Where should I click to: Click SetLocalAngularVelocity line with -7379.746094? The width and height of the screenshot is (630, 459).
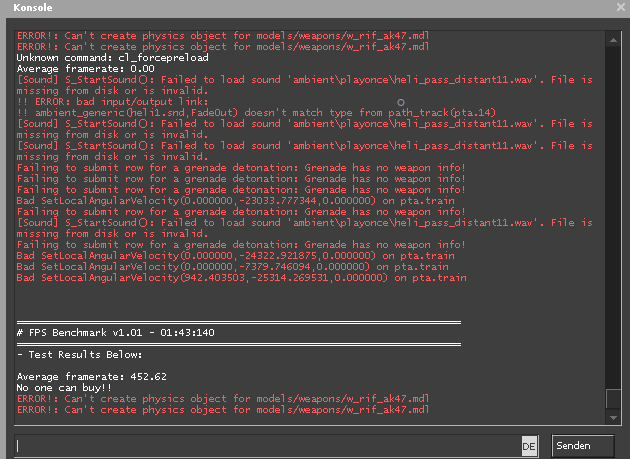[233, 266]
